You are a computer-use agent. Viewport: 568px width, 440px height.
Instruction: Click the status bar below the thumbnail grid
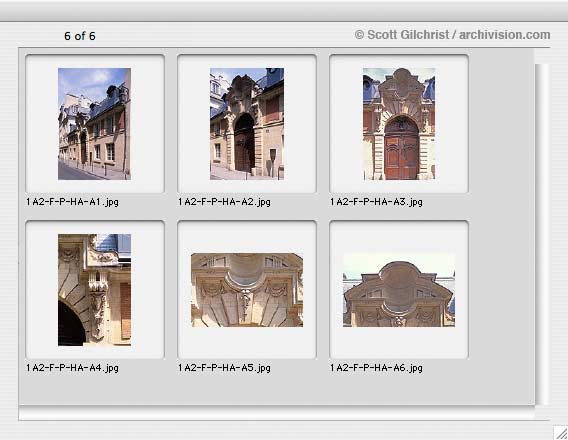click(277, 413)
